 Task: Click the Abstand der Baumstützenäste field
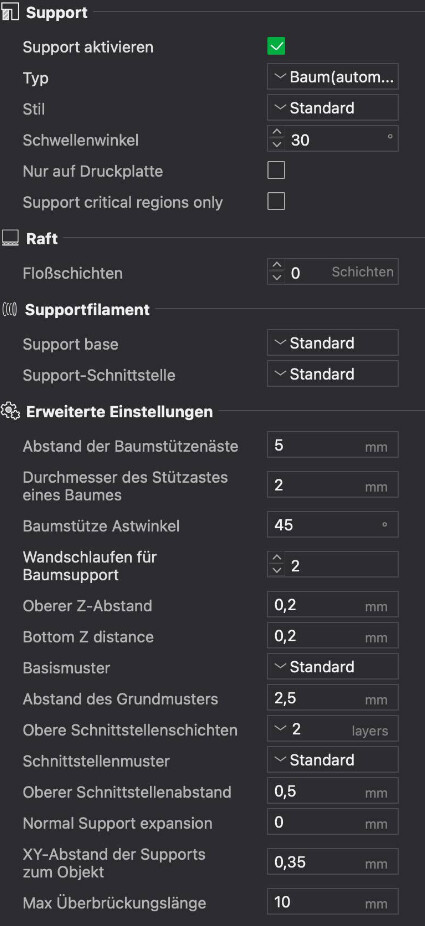click(333, 445)
